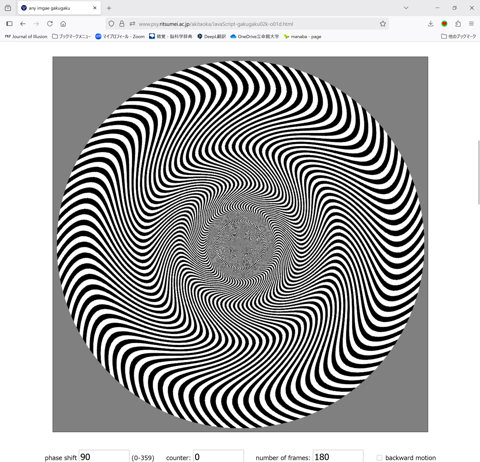Open the site permissions icon in the address bar

pyautogui.click(x=132, y=24)
